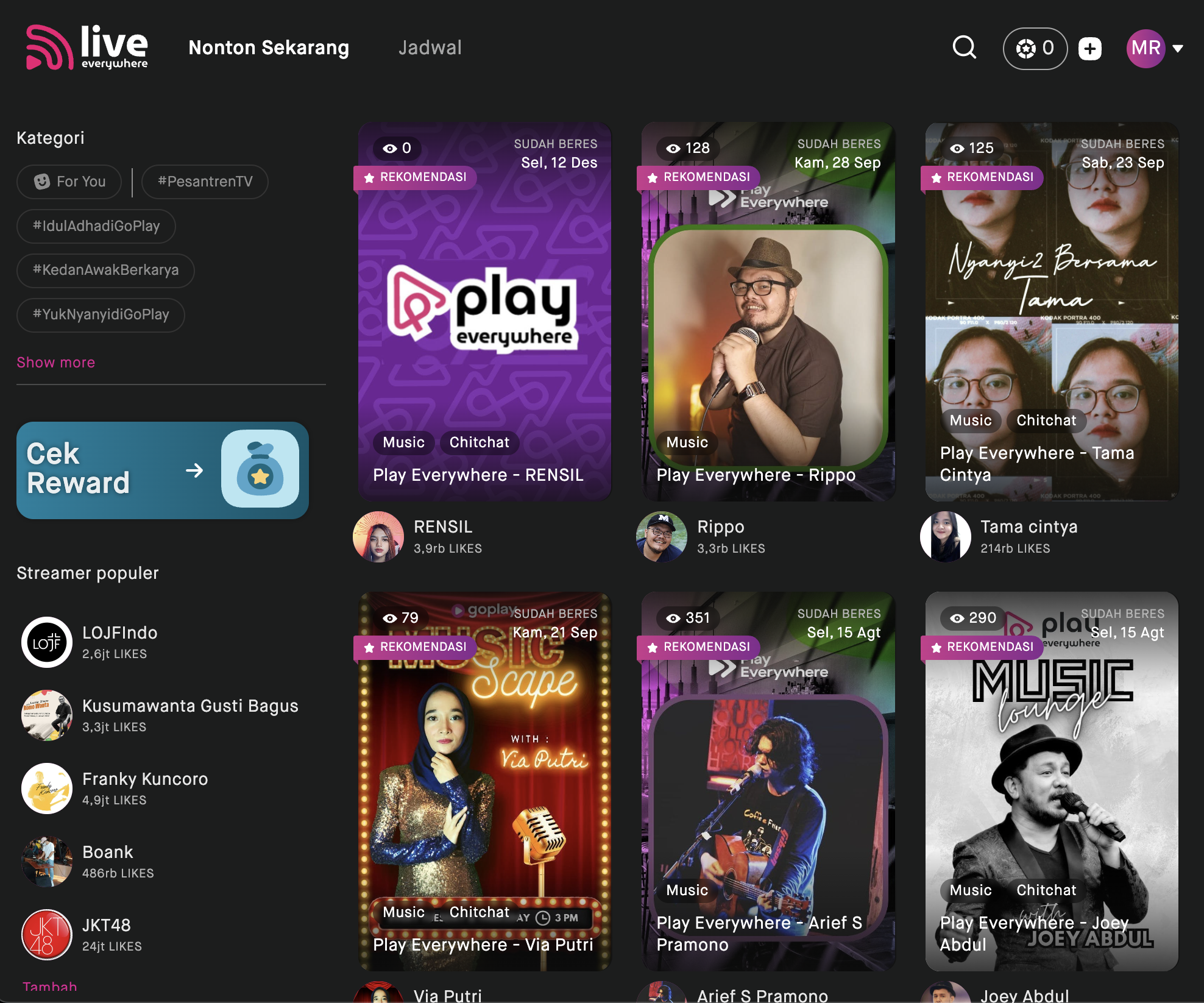
Task: Click Music tag on RENSIL card
Action: click(x=403, y=442)
